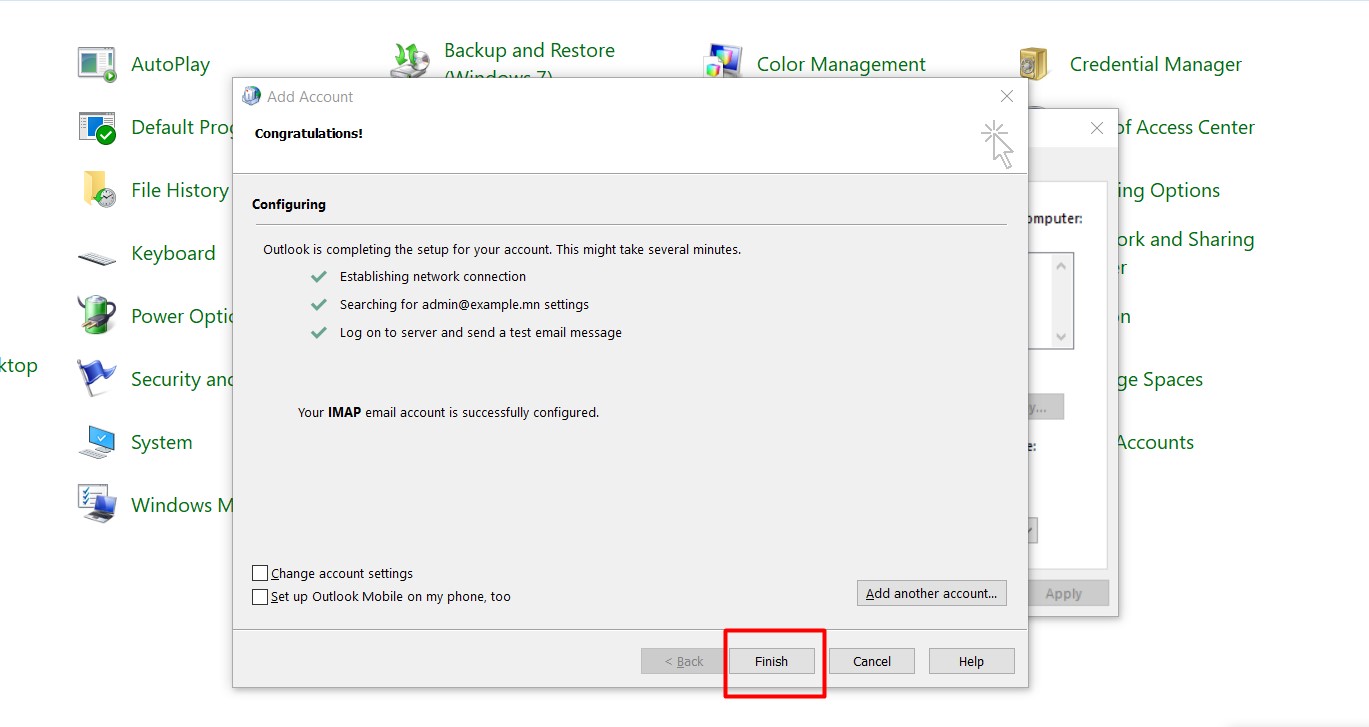Open the Windows Mobility Center icon
The height and width of the screenshot is (727, 1369).
coord(97,505)
